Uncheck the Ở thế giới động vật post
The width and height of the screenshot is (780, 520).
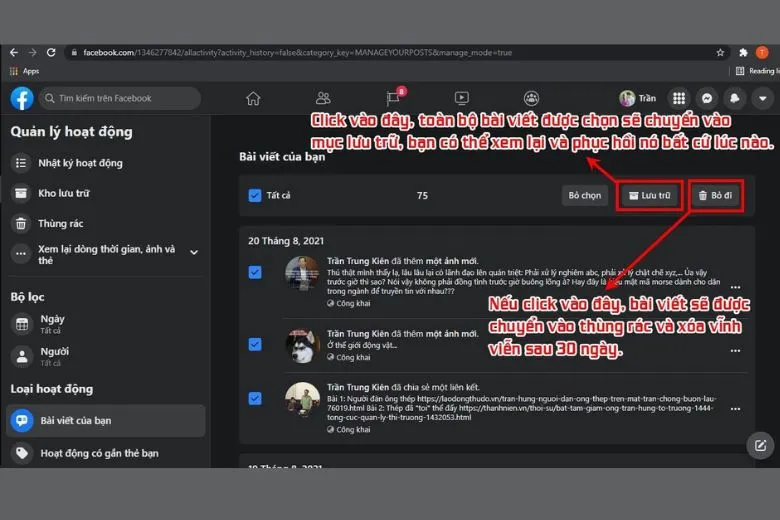click(x=255, y=344)
